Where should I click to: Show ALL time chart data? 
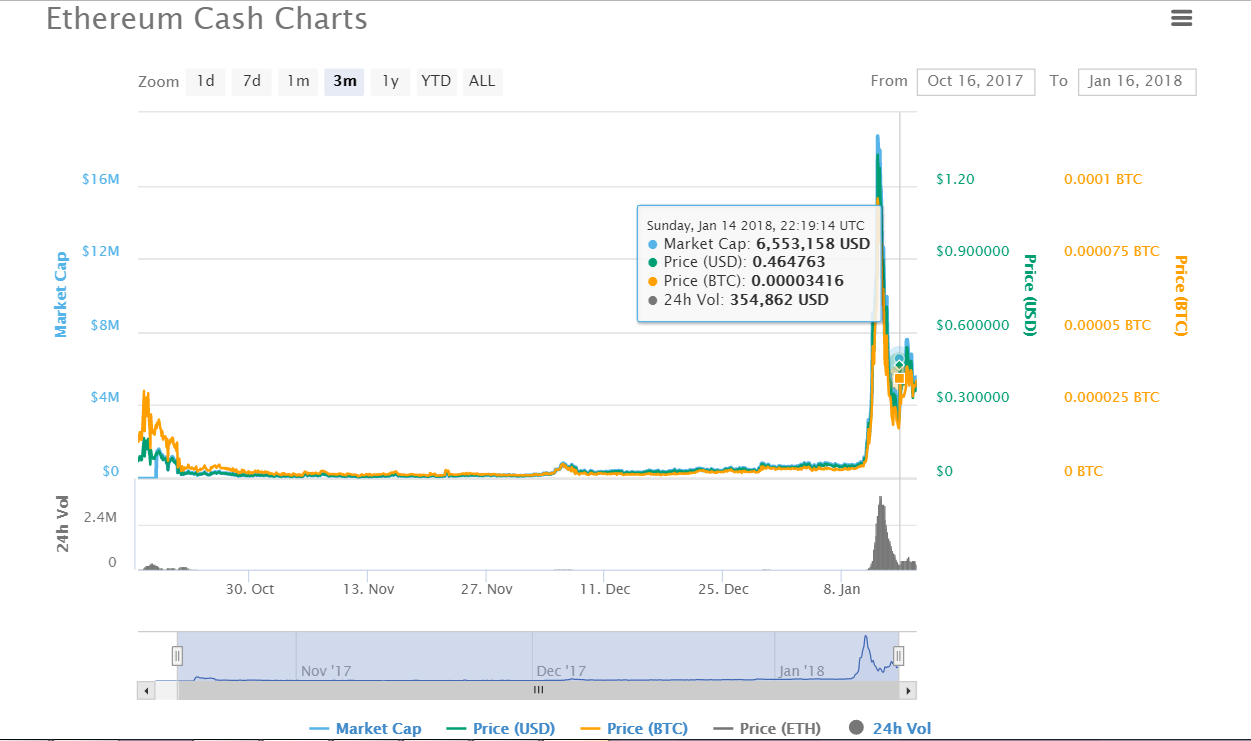[482, 81]
